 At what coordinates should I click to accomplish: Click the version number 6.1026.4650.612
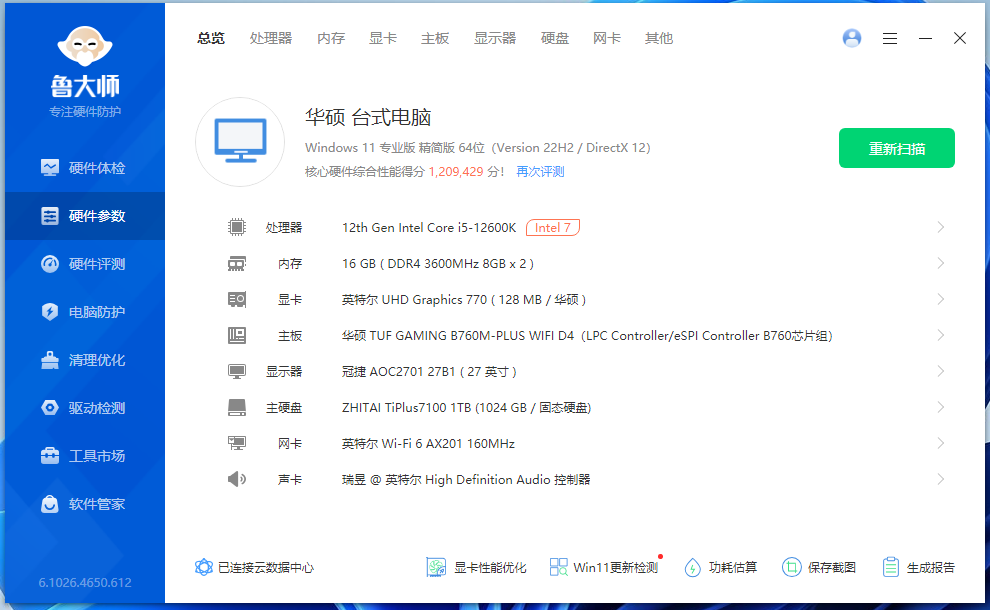[x=85, y=582]
